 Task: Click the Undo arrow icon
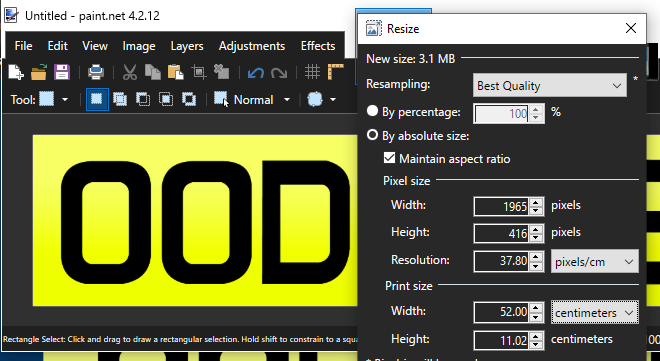255,72
